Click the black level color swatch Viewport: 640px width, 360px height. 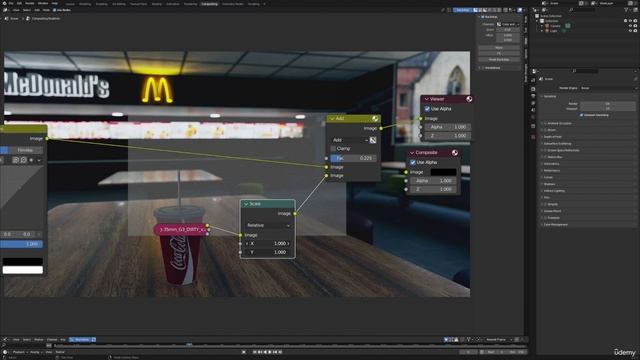(x=23, y=262)
